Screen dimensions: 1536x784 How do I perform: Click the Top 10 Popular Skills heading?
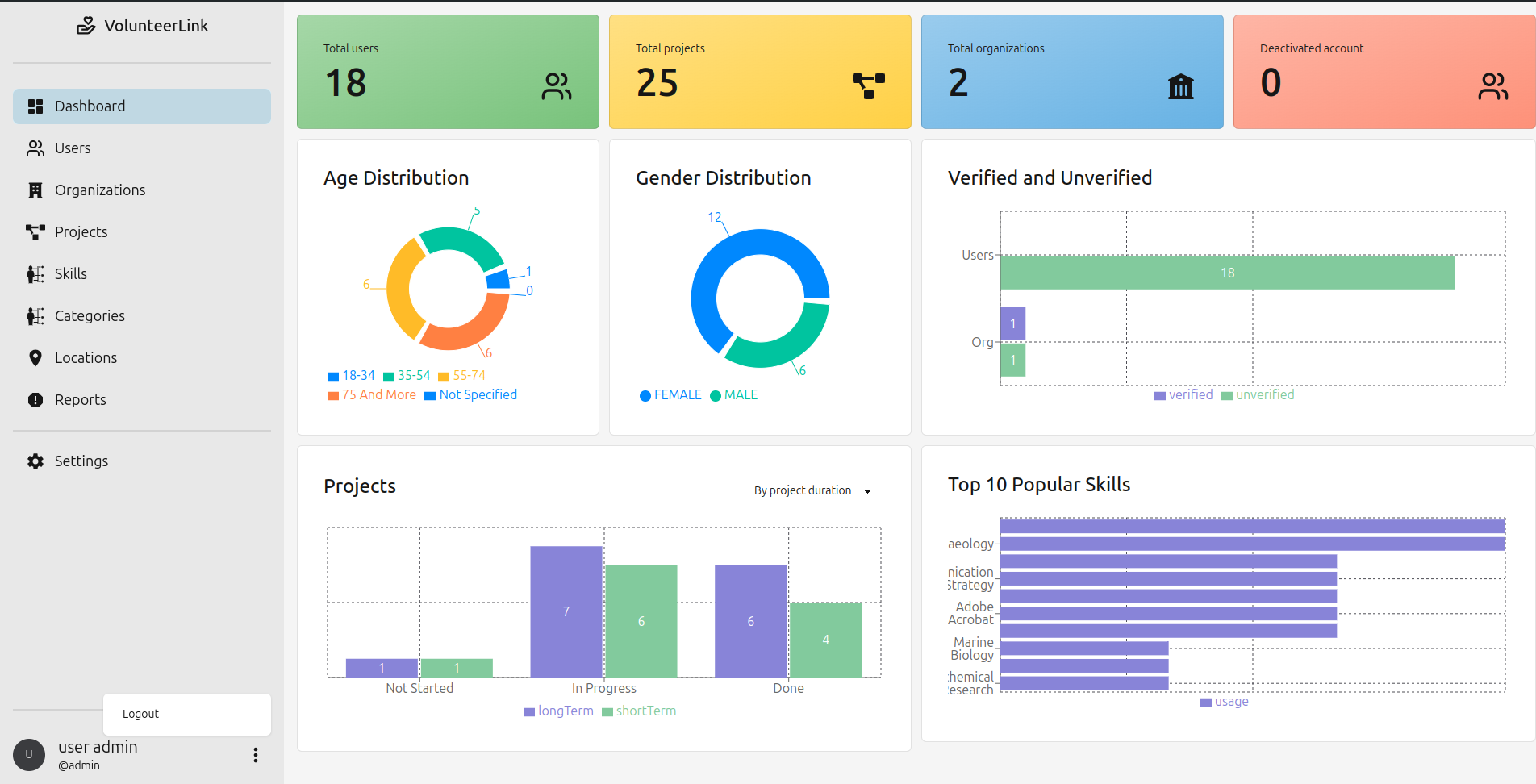point(1039,485)
